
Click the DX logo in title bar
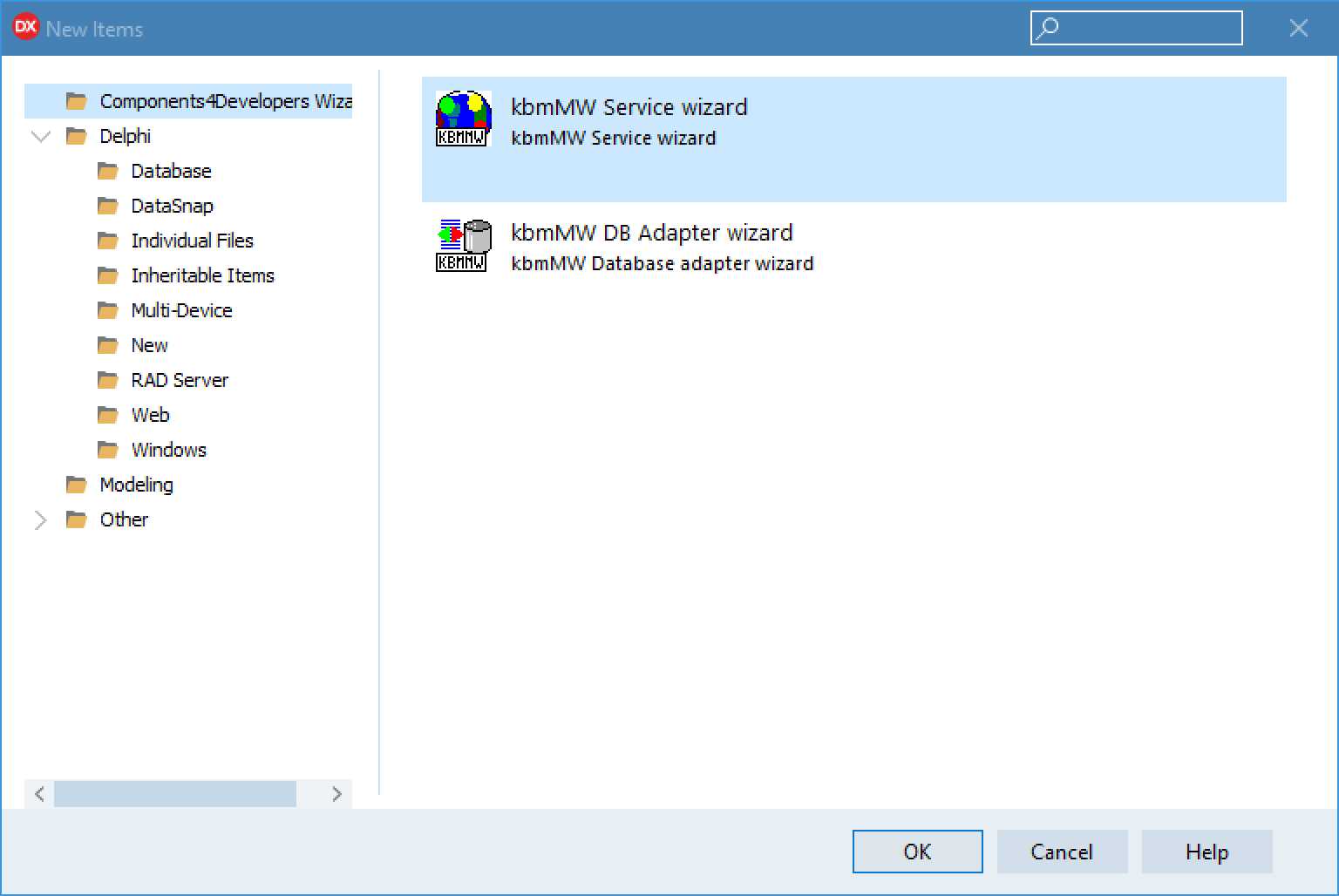tap(25, 27)
